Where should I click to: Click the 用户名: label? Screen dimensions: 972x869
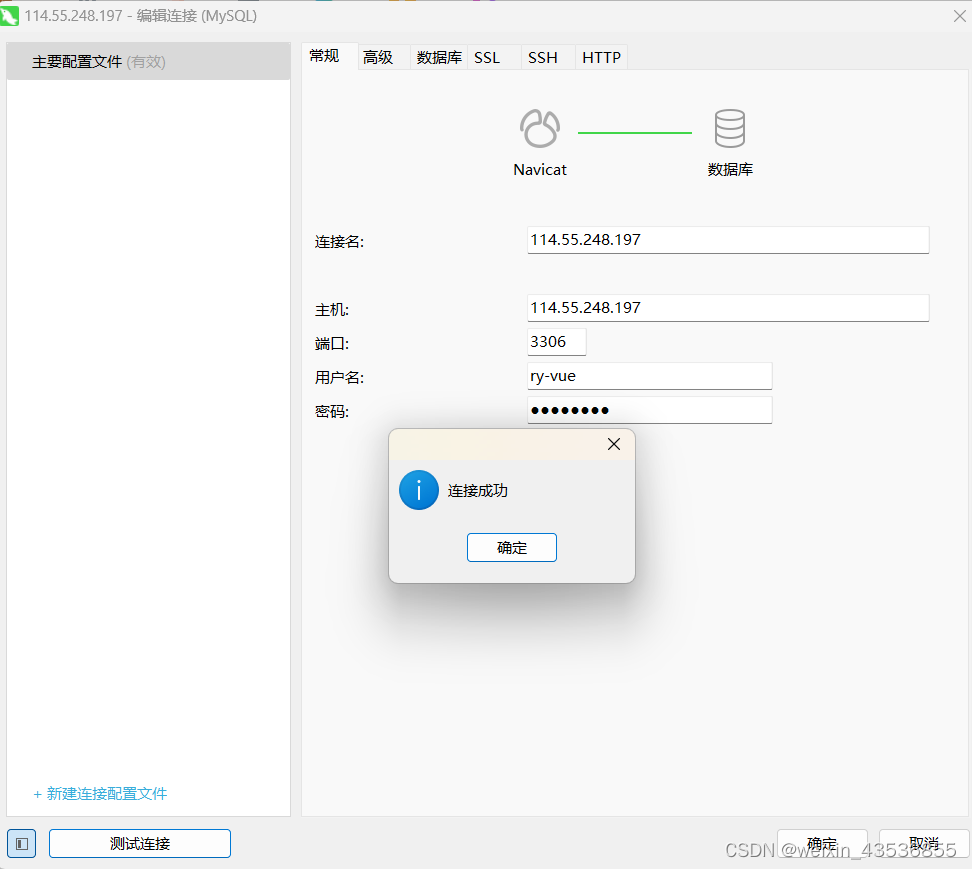point(339,377)
